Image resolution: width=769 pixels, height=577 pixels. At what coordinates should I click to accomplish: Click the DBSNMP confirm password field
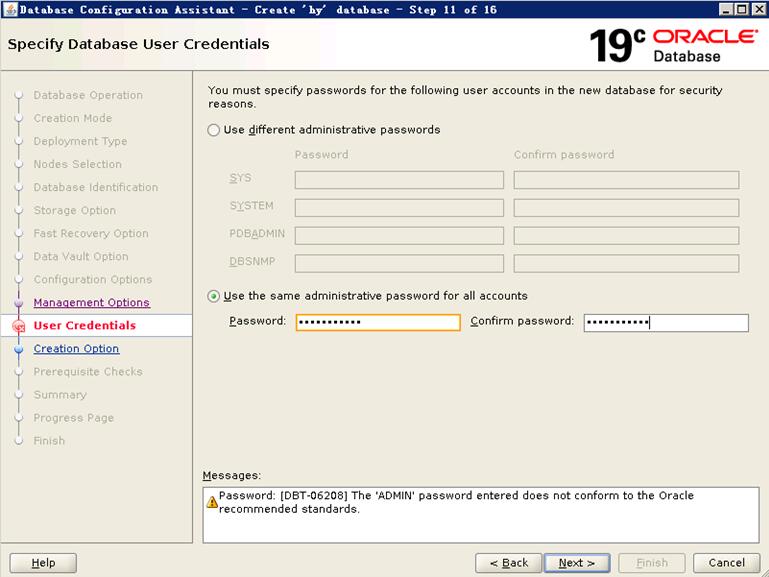pyautogui.click(x=626, y=264)
